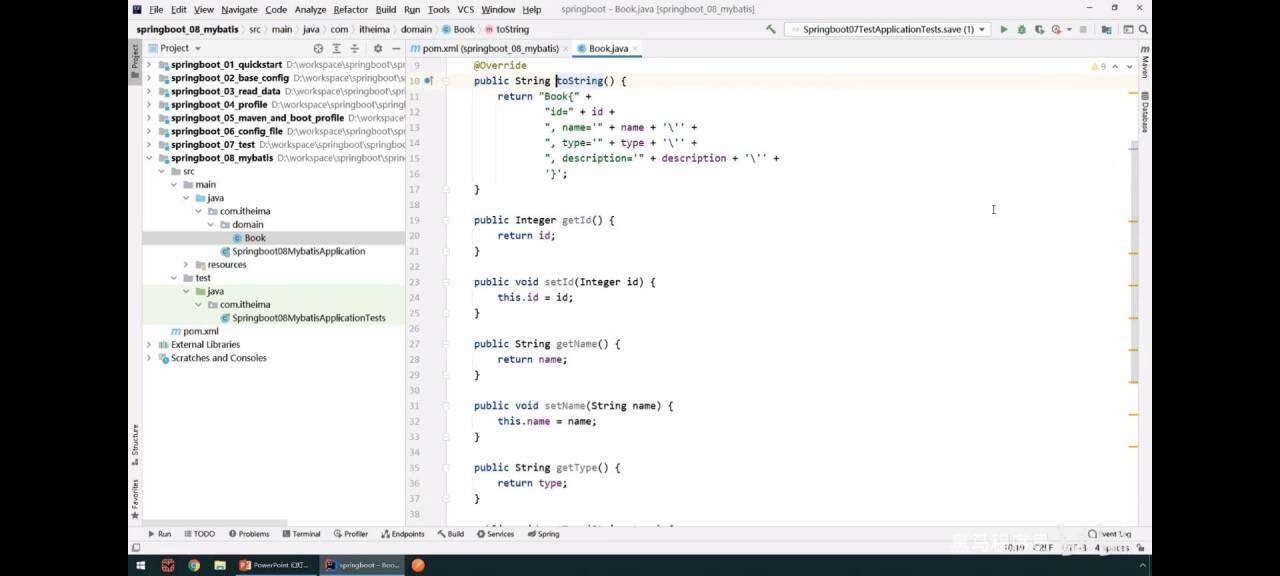The width and height of the screenshot is (1280, 576).
Task: Open the Structure tool window on the left edge
Action: (x=135, y=446)
